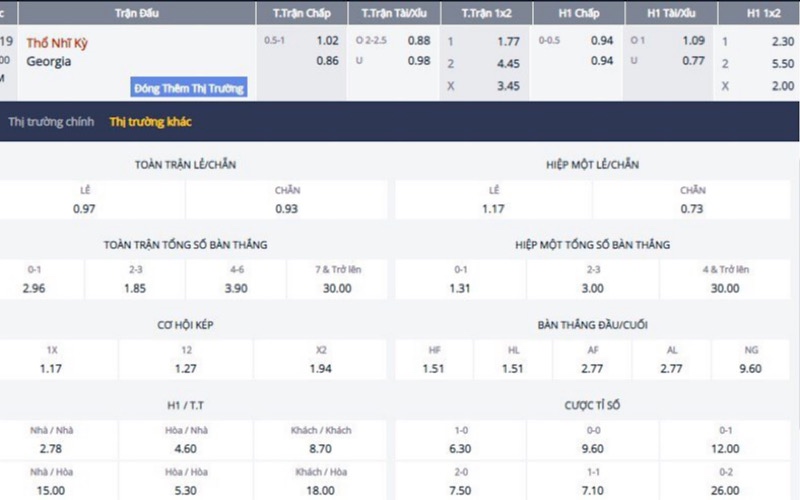Viewport: 800px width, 500px height.
Task: Choose 7 & Trở lên odds 30.00
Action: point(336,288)
